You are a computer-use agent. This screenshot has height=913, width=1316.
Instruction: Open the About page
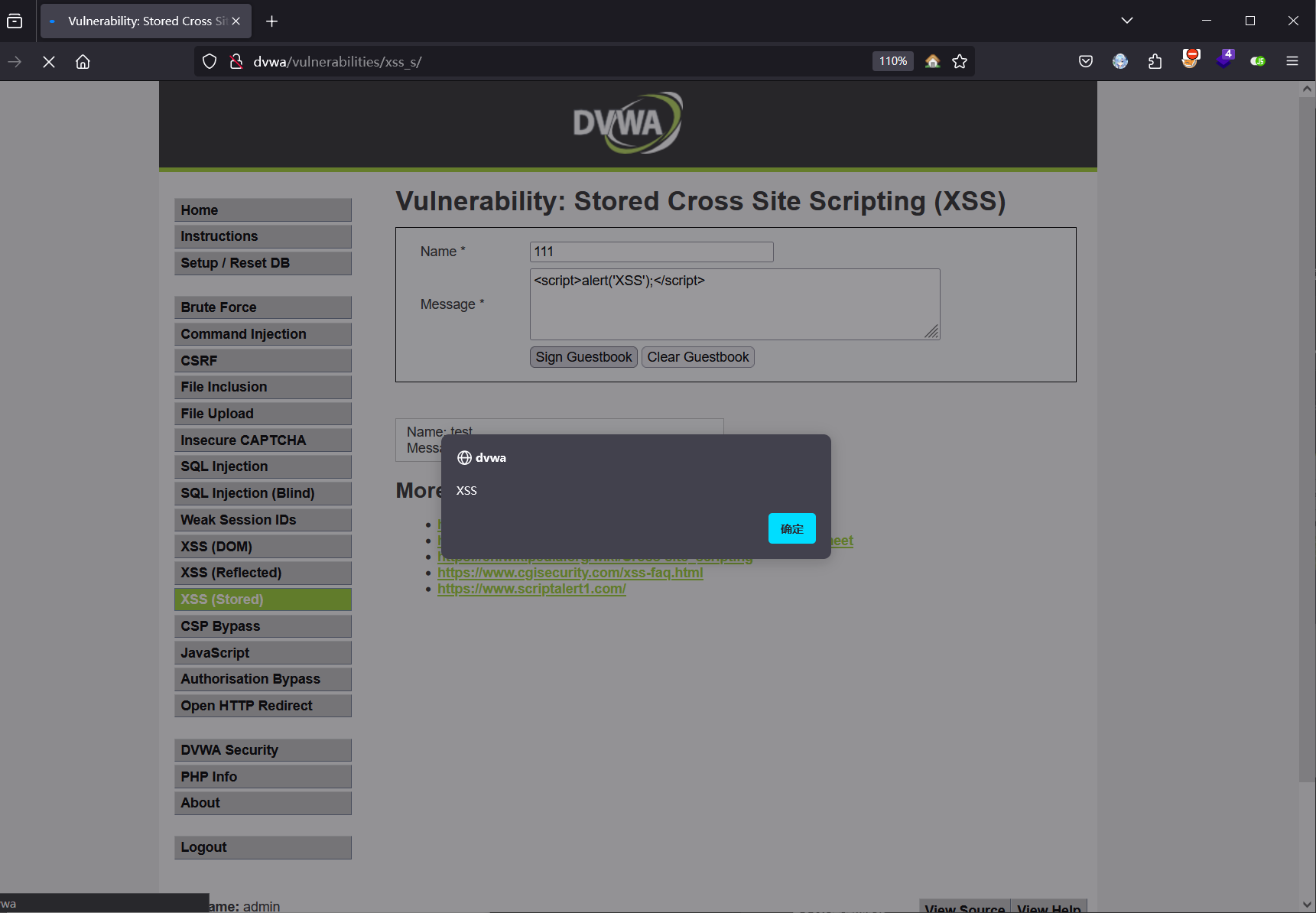point(263,803)
